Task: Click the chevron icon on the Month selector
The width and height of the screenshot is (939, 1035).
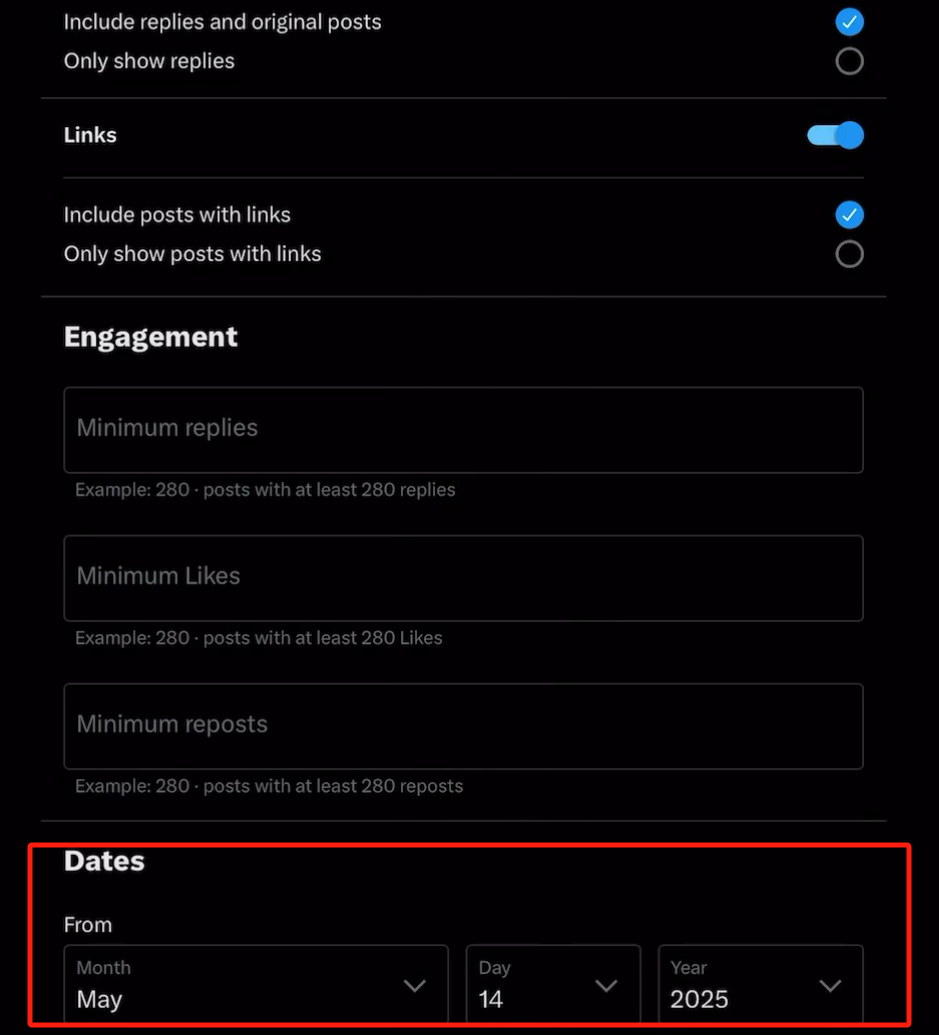Action: pyautogui.click(x=415, y=986)
